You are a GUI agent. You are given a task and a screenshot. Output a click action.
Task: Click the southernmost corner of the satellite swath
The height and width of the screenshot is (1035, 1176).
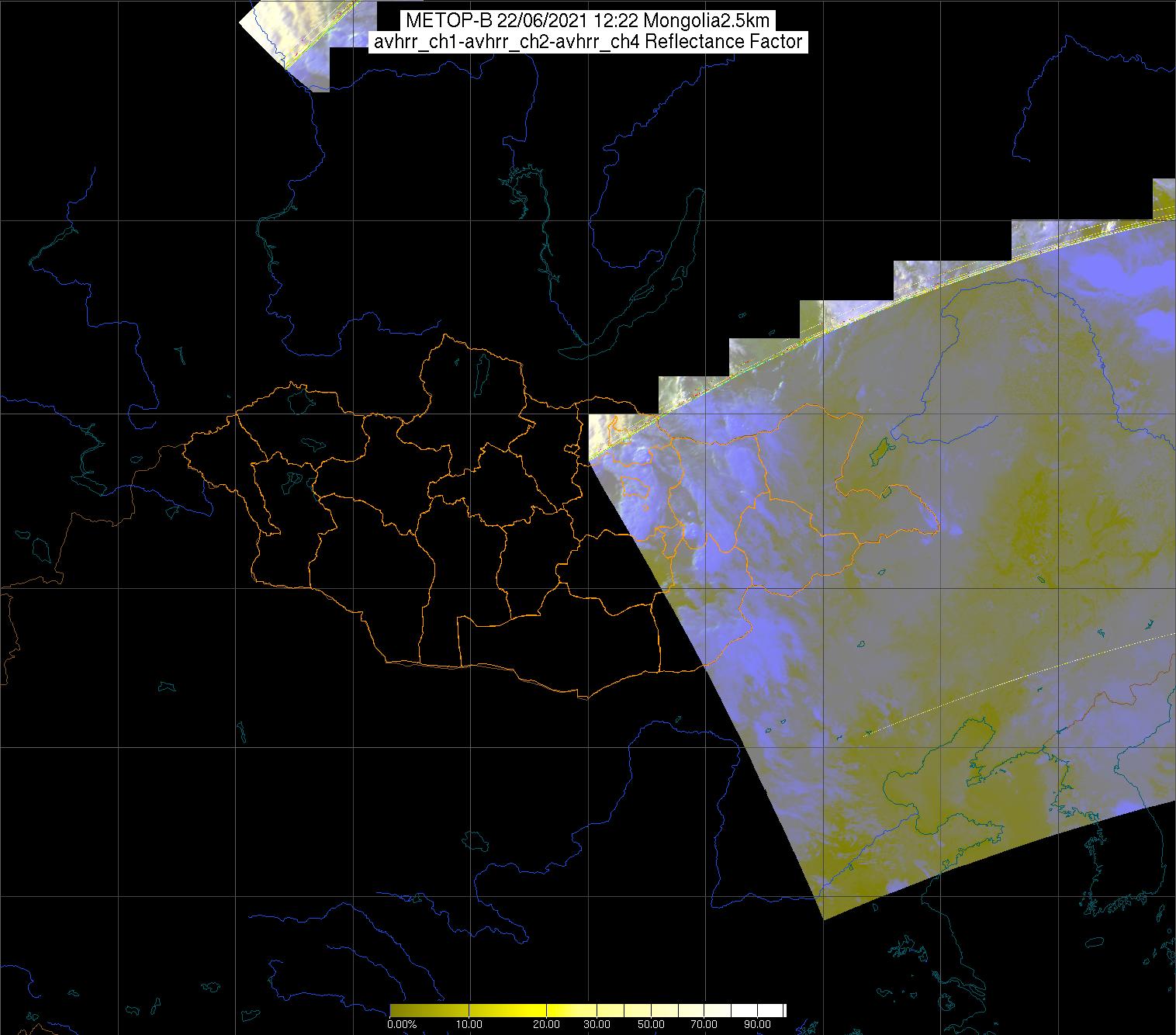(x=822, y=916)
